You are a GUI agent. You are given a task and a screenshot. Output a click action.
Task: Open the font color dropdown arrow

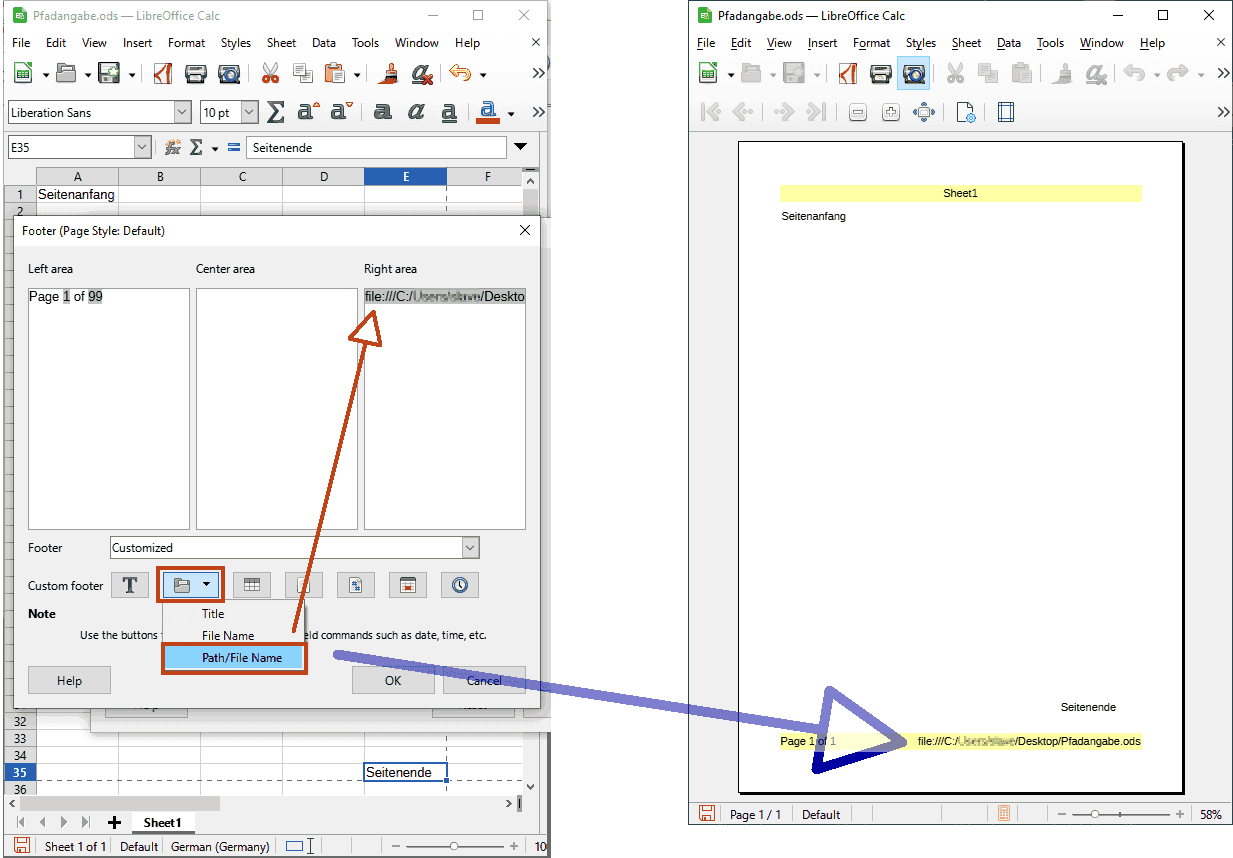(x=510, y=113)
